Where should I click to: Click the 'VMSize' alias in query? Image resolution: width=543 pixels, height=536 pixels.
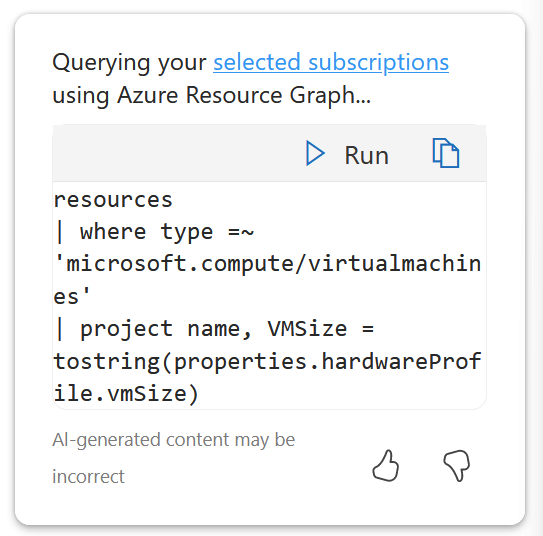pyautogui.click(x=307, y=329)
